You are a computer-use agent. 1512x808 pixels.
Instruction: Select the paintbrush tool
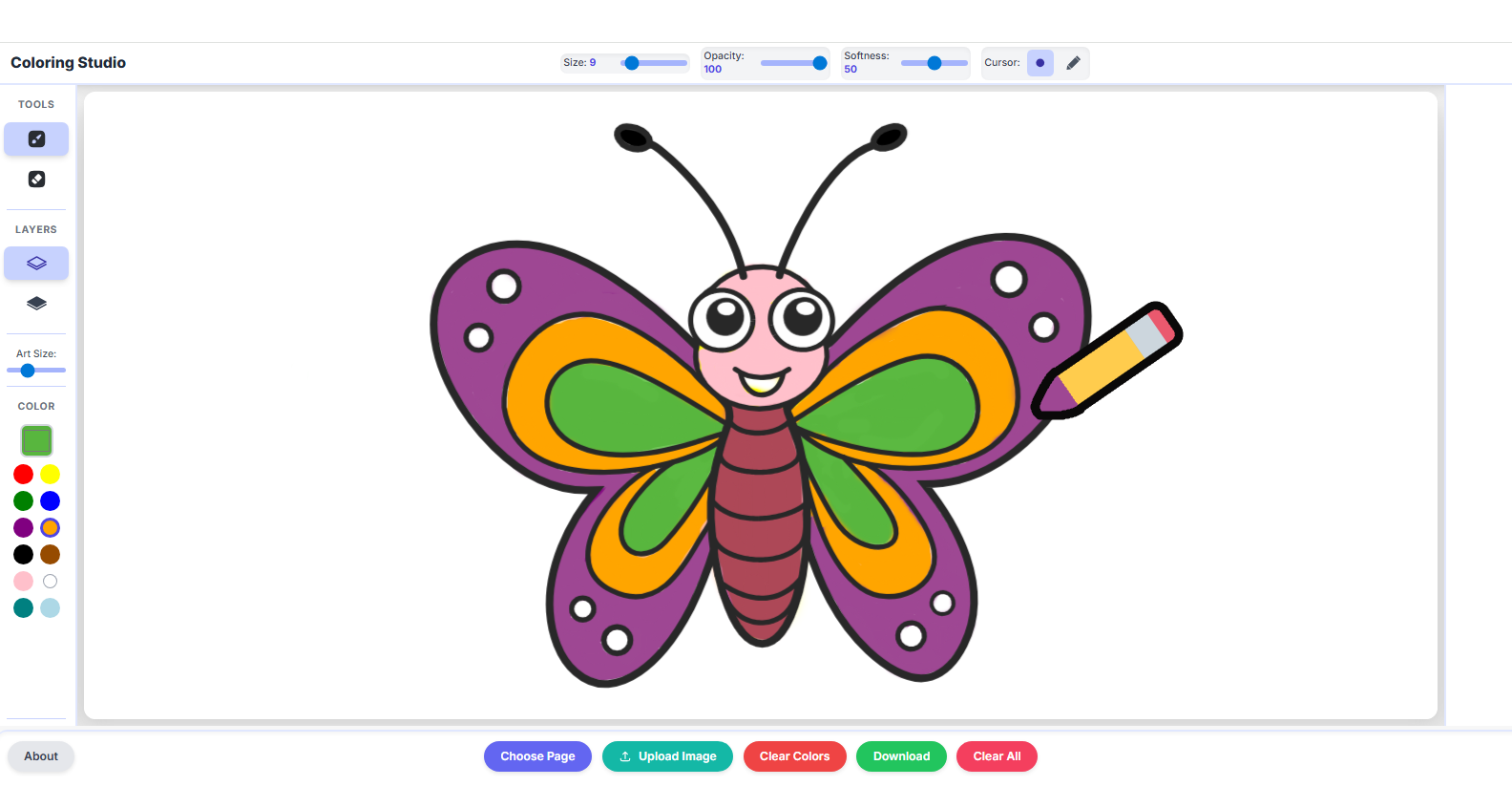(x=36, y=139)
